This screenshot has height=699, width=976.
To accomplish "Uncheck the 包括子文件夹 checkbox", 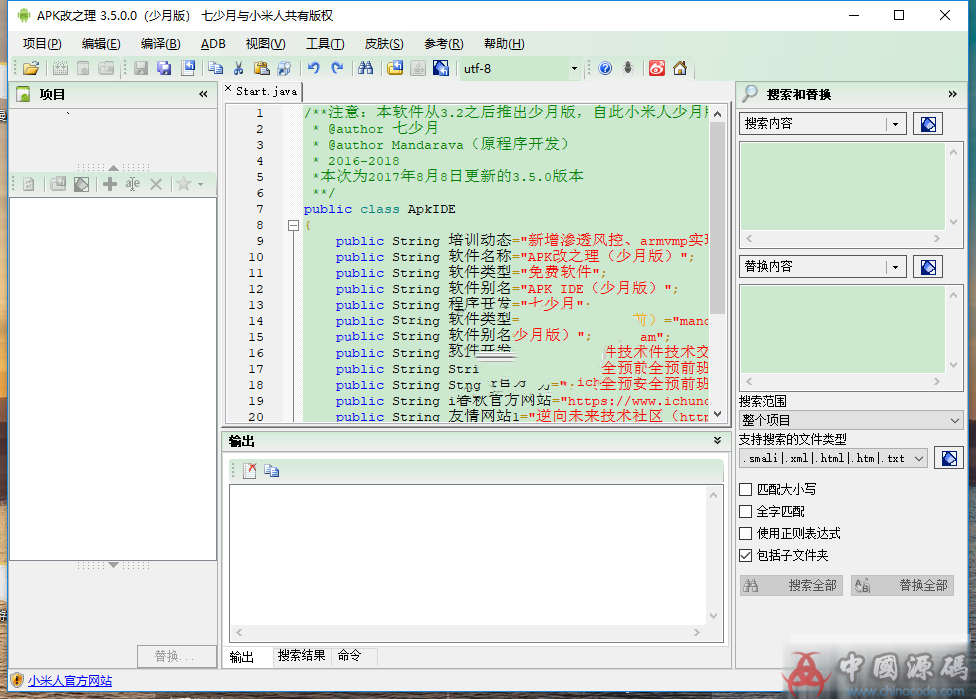I will coord(745,555).
